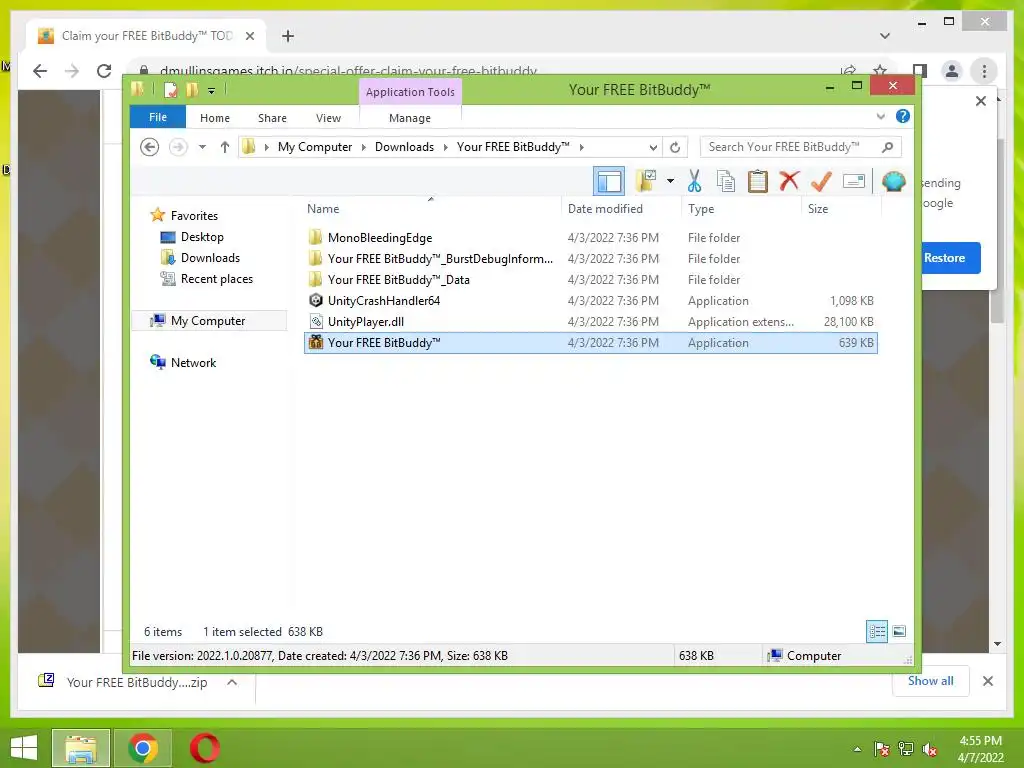Go forward in Explorer navigation
The image size is (1024, 768).
click(178, 147)
